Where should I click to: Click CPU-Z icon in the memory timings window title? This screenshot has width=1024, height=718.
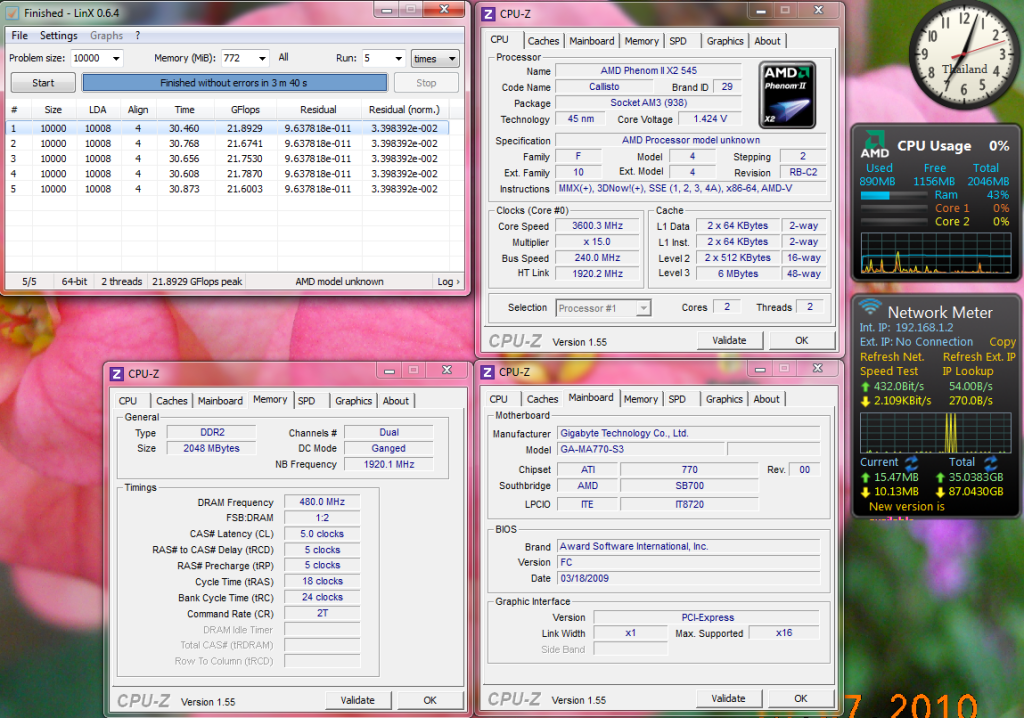pos(116,374)
